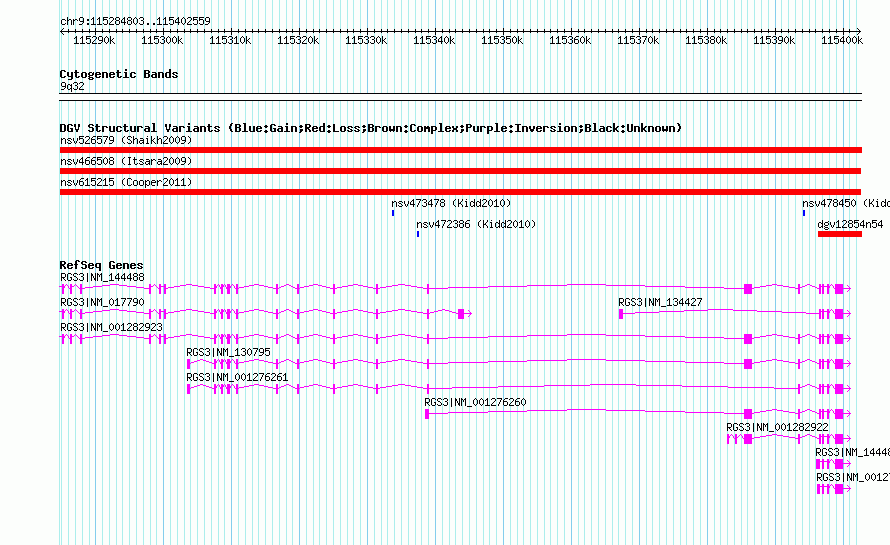Click the blue gain marker under nsv472386

point(418,234)
